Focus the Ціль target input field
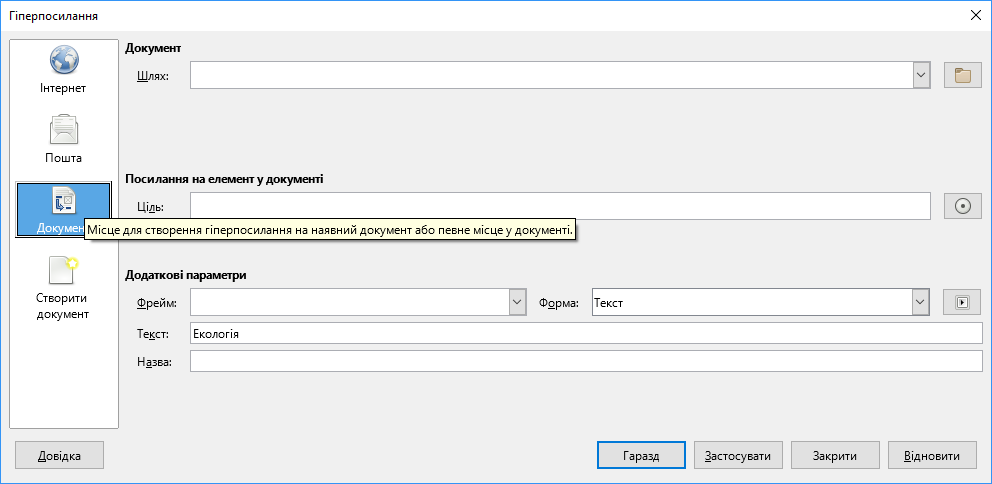 560,206
